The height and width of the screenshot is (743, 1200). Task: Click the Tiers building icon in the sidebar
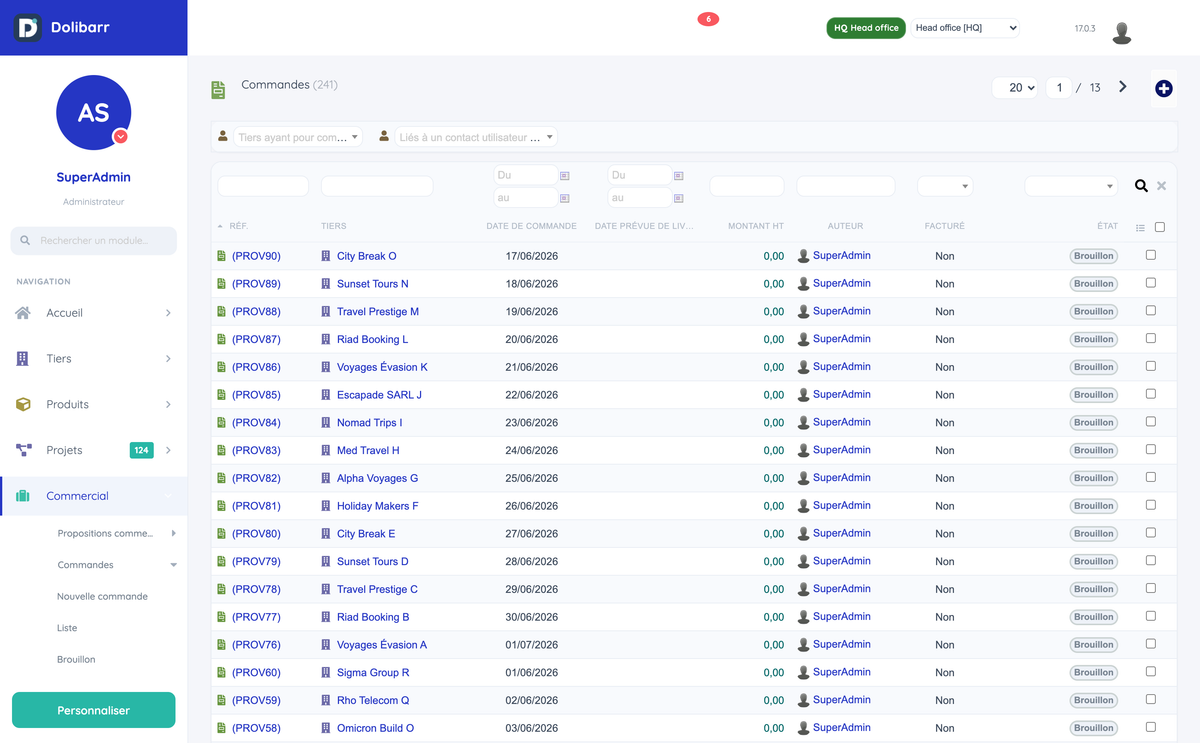coord(23,358)
